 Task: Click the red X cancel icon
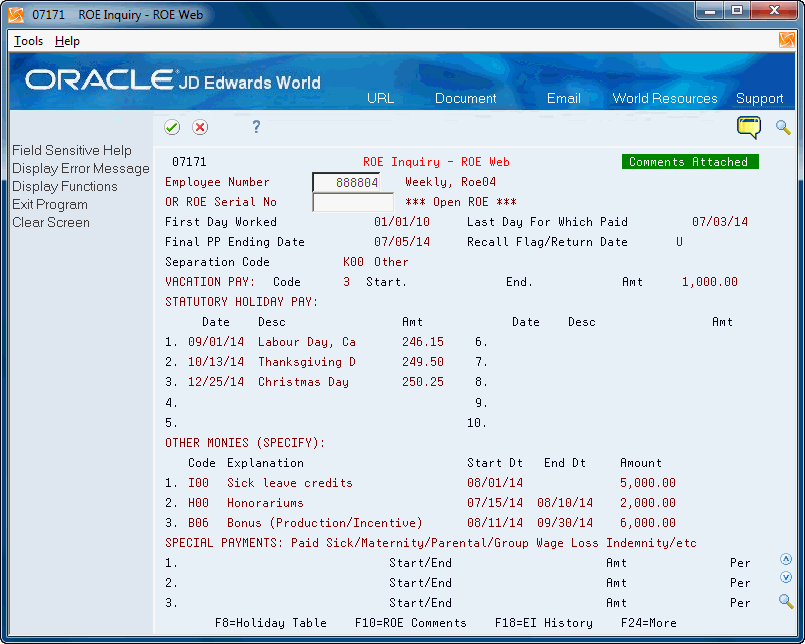(200, 127)
